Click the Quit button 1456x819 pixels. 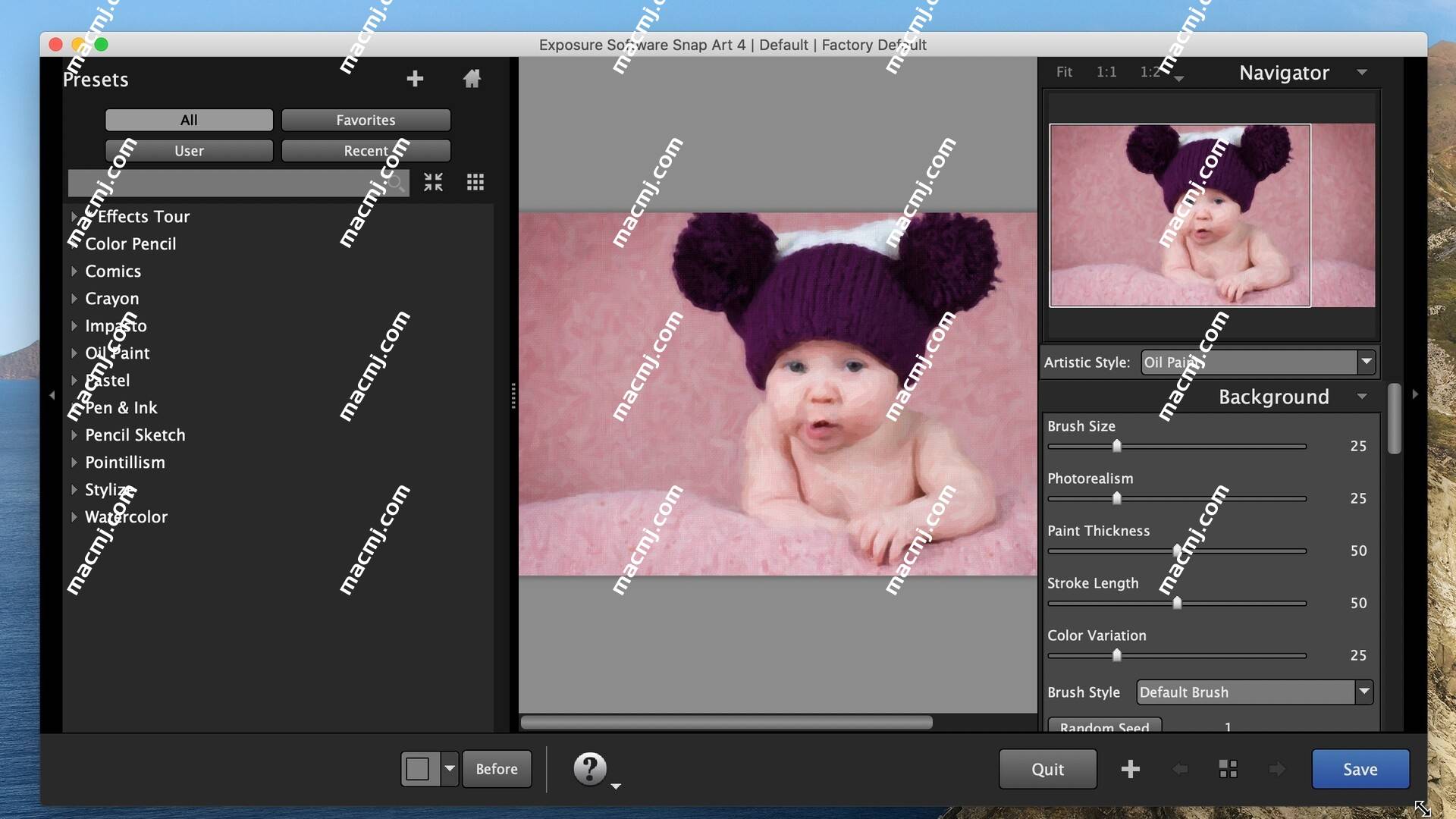coord(1048,768)
